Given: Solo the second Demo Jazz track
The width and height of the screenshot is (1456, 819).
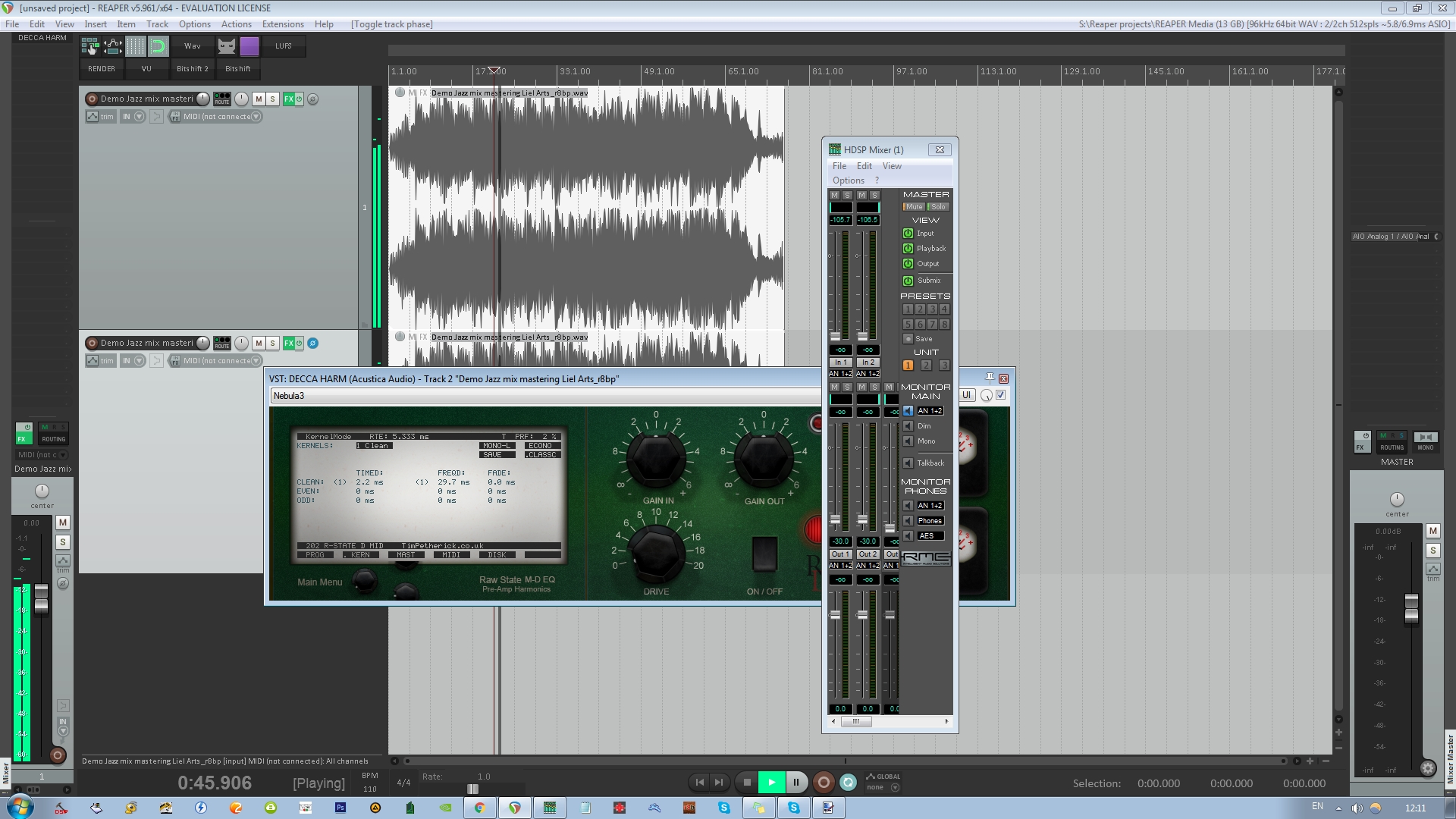Looking at the screenshot, I should coord(273,344).
